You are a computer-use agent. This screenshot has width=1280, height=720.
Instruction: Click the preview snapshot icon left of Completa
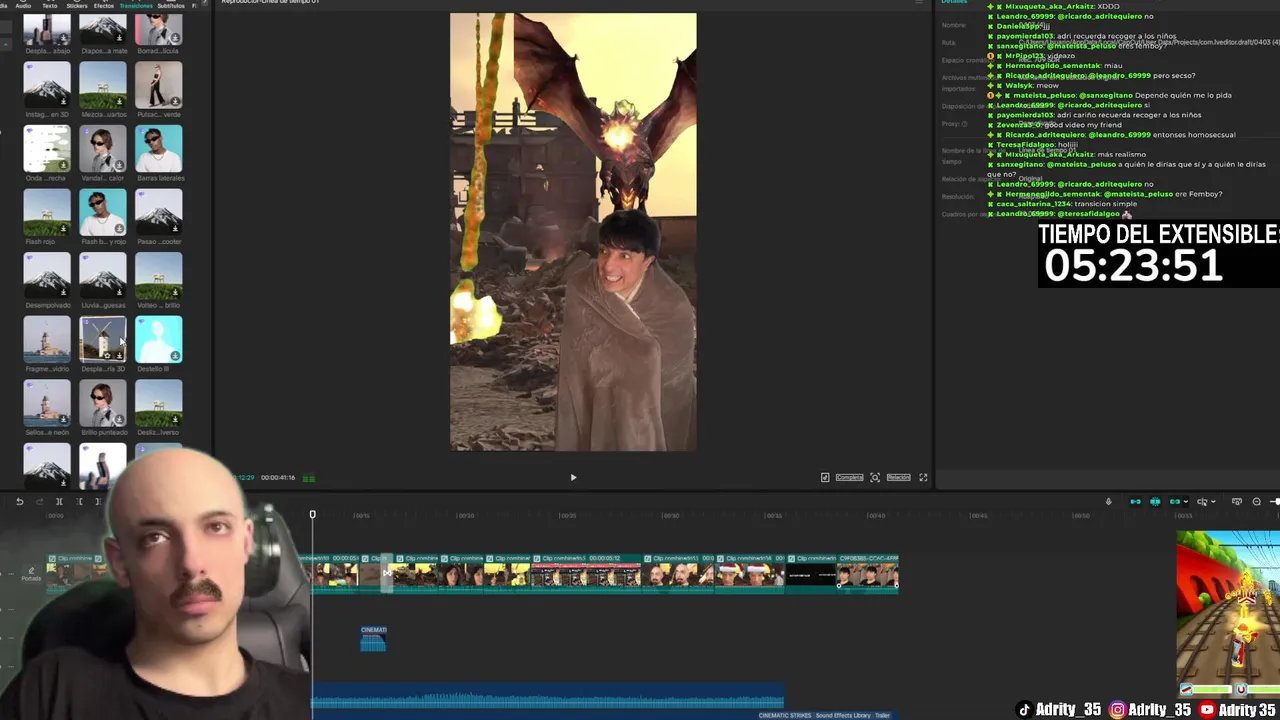click(x=825, y=478)
